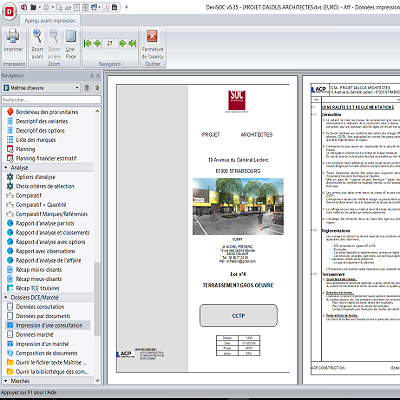Viewport: 400px width, 400px height.
Task: Open Composition de documents
Action: pyautogui.click(x=46, y=353)
